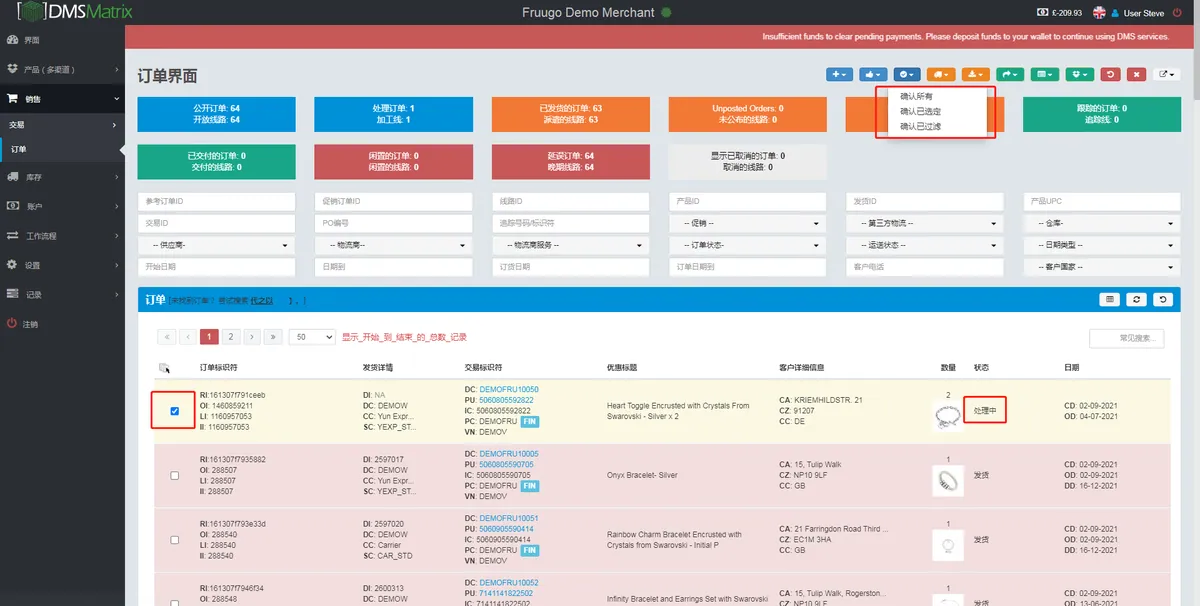Screen dimensions: 1200x606
Task: Click the 注销 logout sidebar item
Action: pyautogui.click(x=62, y=324)
